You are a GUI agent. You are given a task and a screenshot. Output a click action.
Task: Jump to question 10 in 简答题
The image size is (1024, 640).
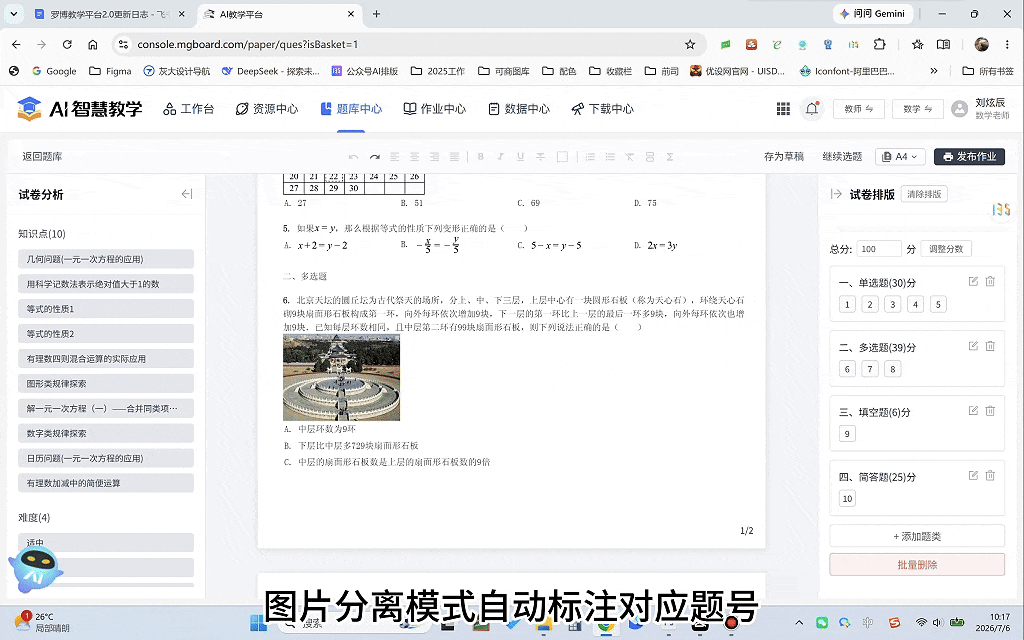[847, 498]
